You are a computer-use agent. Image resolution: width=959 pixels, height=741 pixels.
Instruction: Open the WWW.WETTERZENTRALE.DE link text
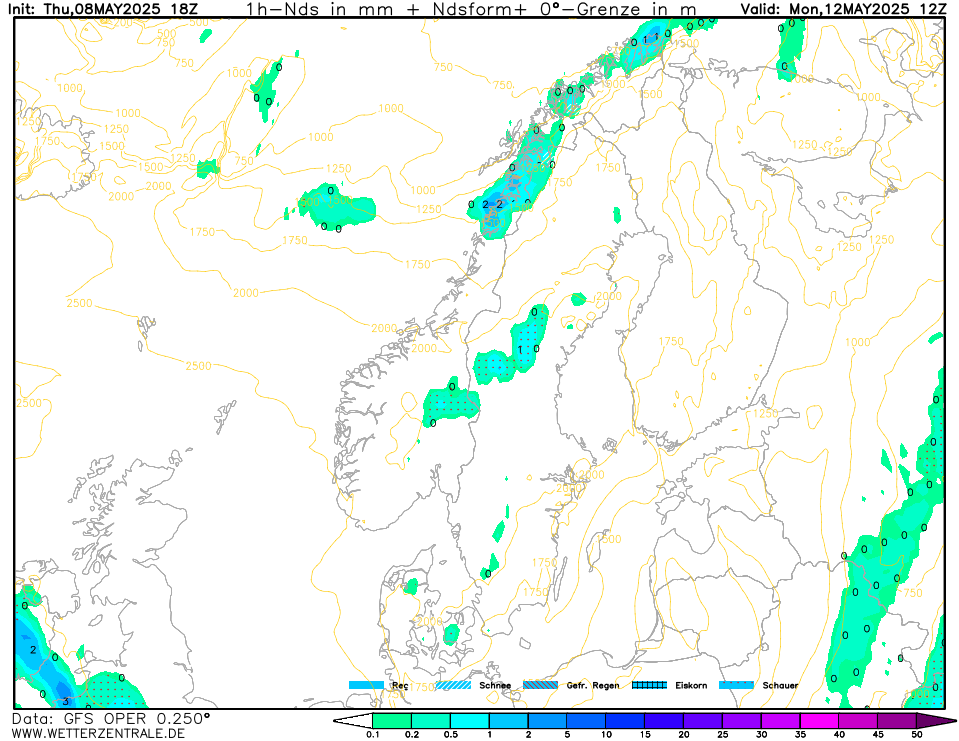pos(98,733)
